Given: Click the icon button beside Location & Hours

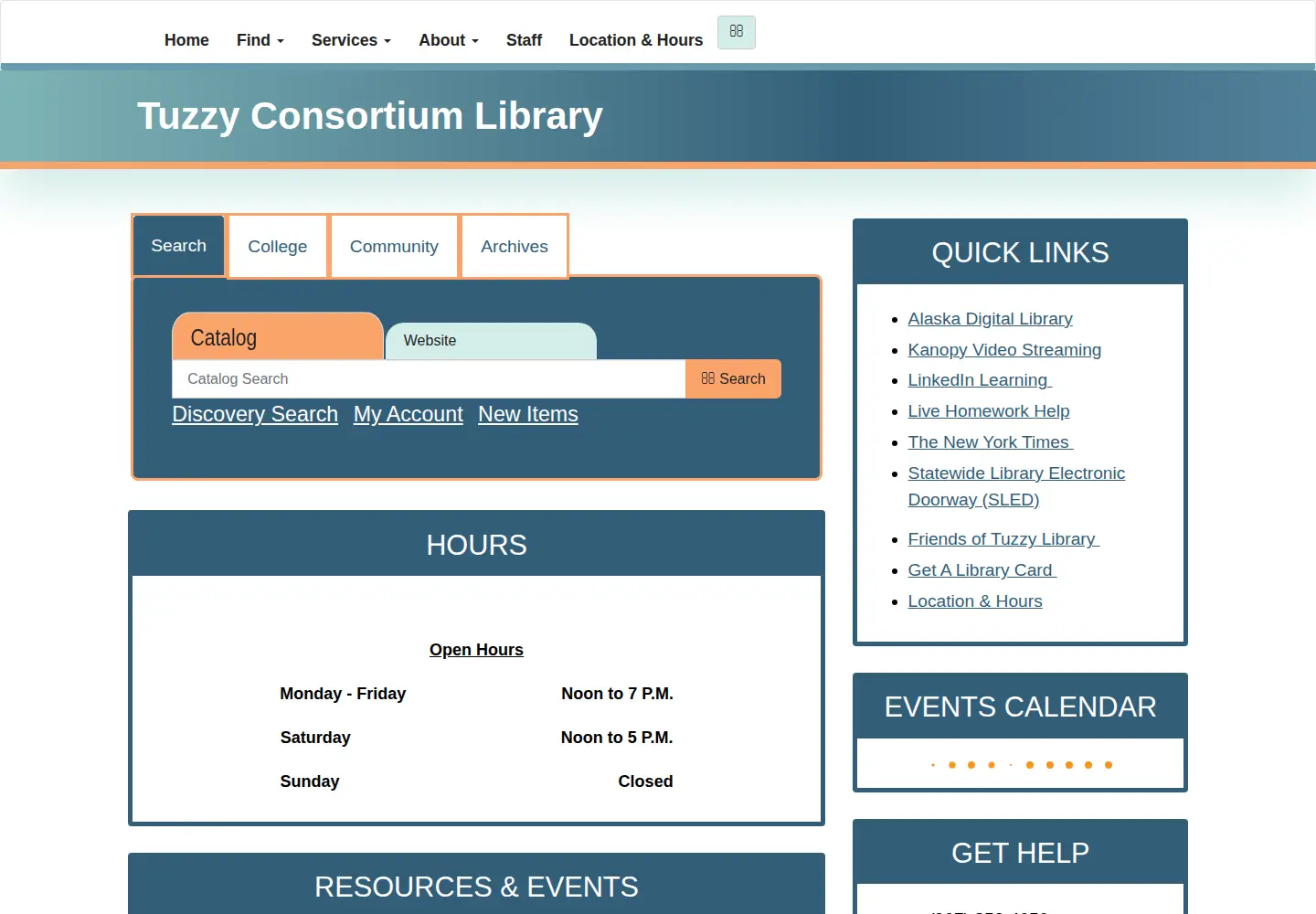Looking at the screenshot, I should click(x=736, y=32).
